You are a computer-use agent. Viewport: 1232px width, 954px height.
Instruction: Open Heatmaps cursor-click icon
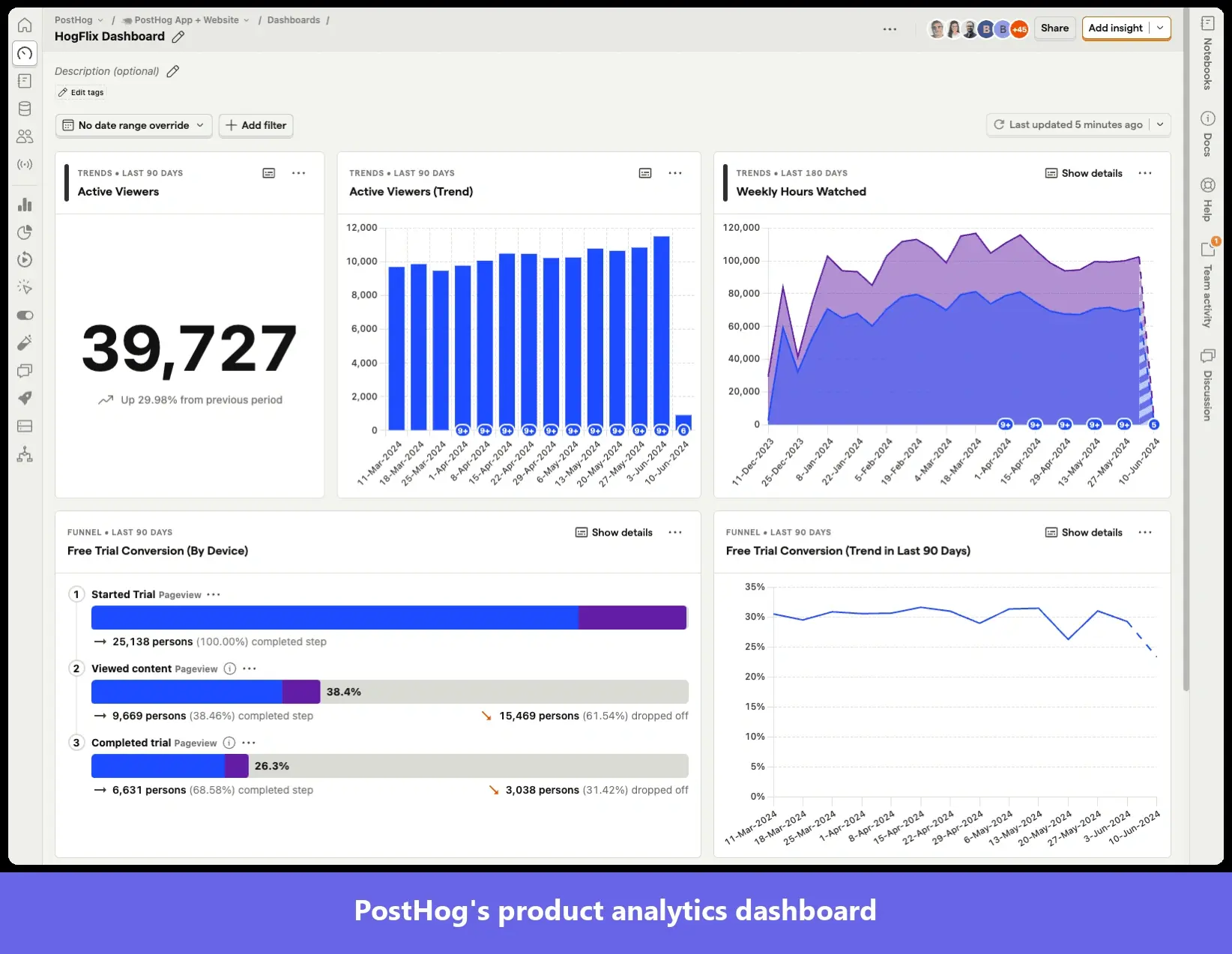(x=25, y=288)
